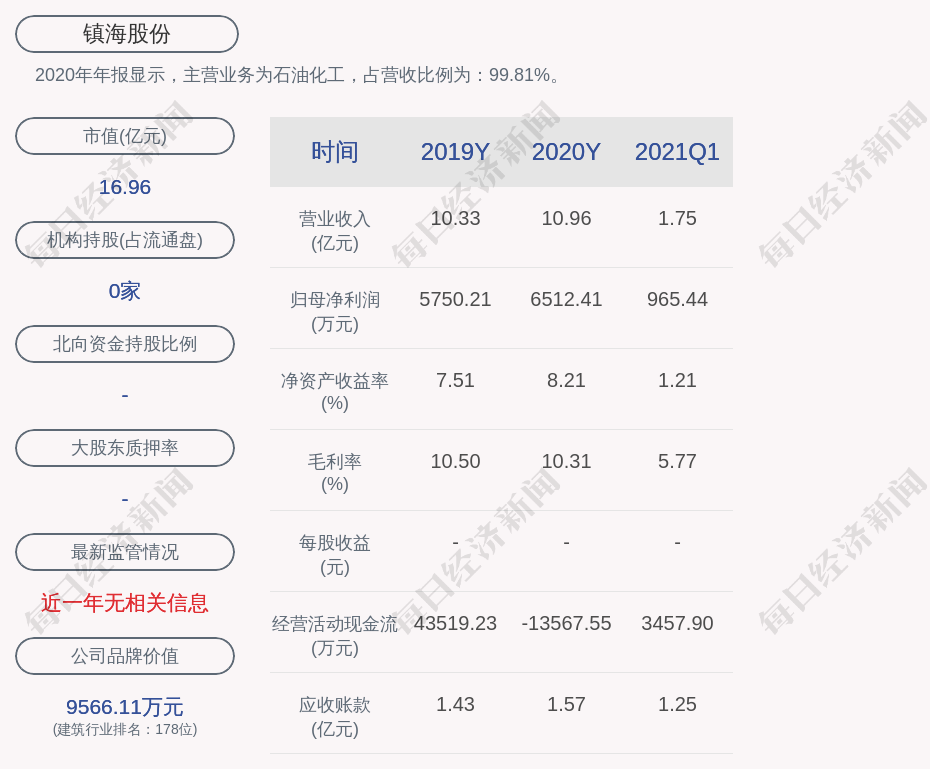Click the 营业收入 row label
The height and width of the screenshot is (769, 930).
coord(335,219)
